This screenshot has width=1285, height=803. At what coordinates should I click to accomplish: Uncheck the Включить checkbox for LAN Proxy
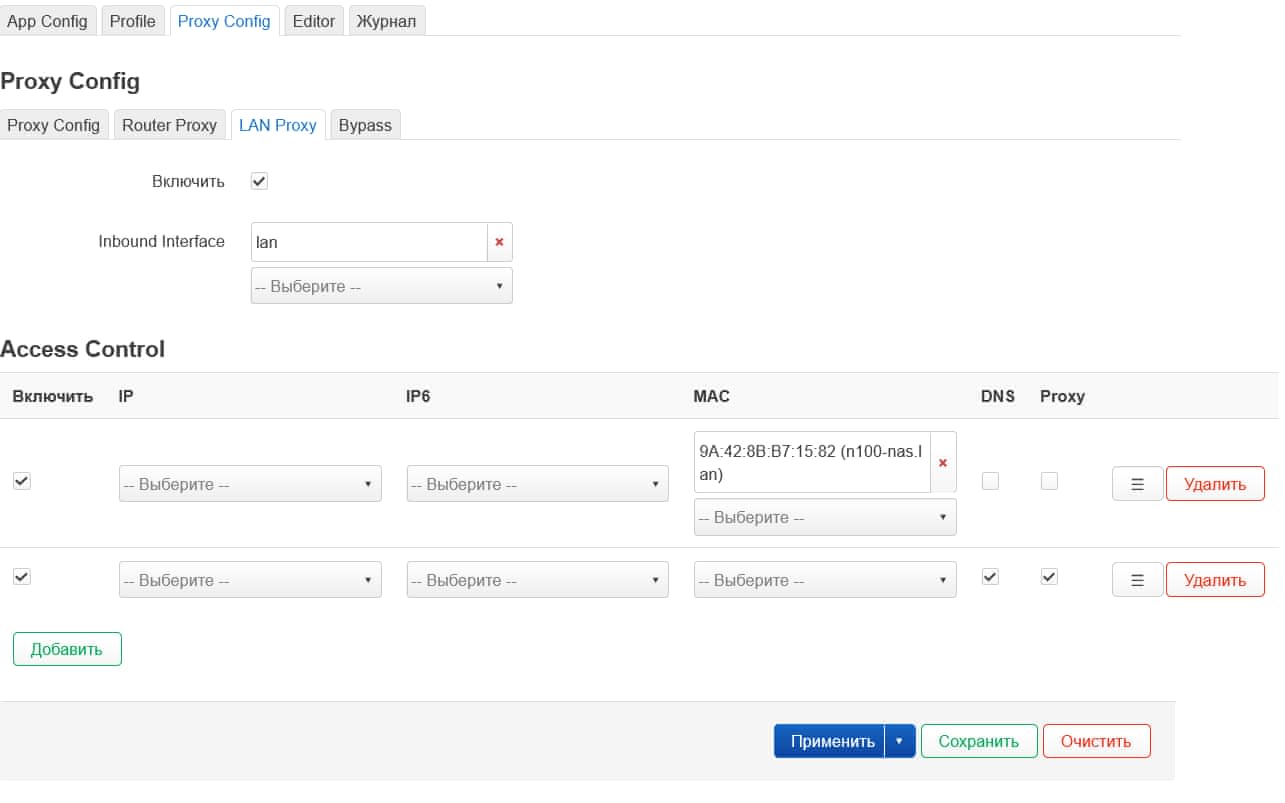[258, 181]
